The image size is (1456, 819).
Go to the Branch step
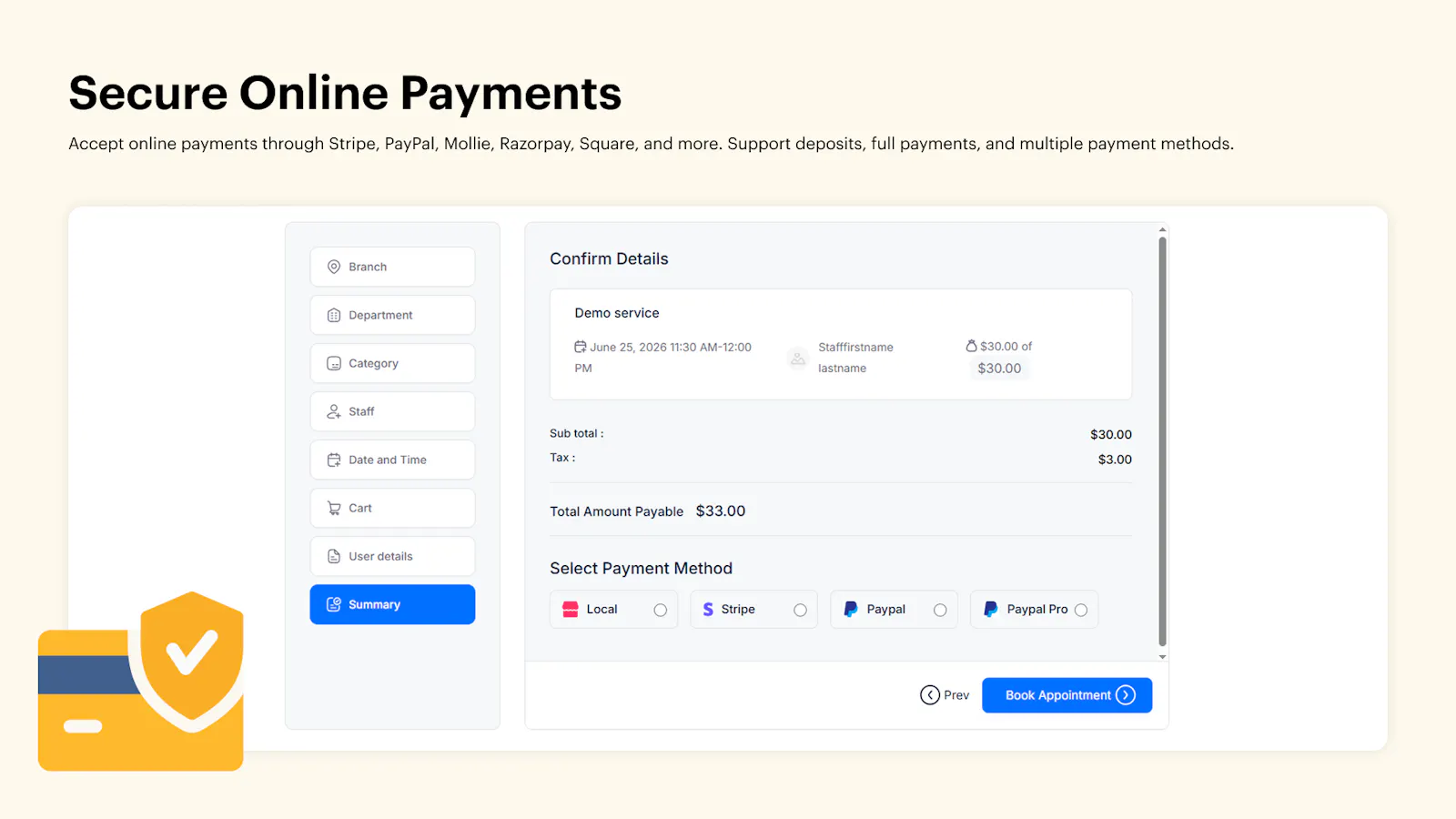(x=392, y=267)
